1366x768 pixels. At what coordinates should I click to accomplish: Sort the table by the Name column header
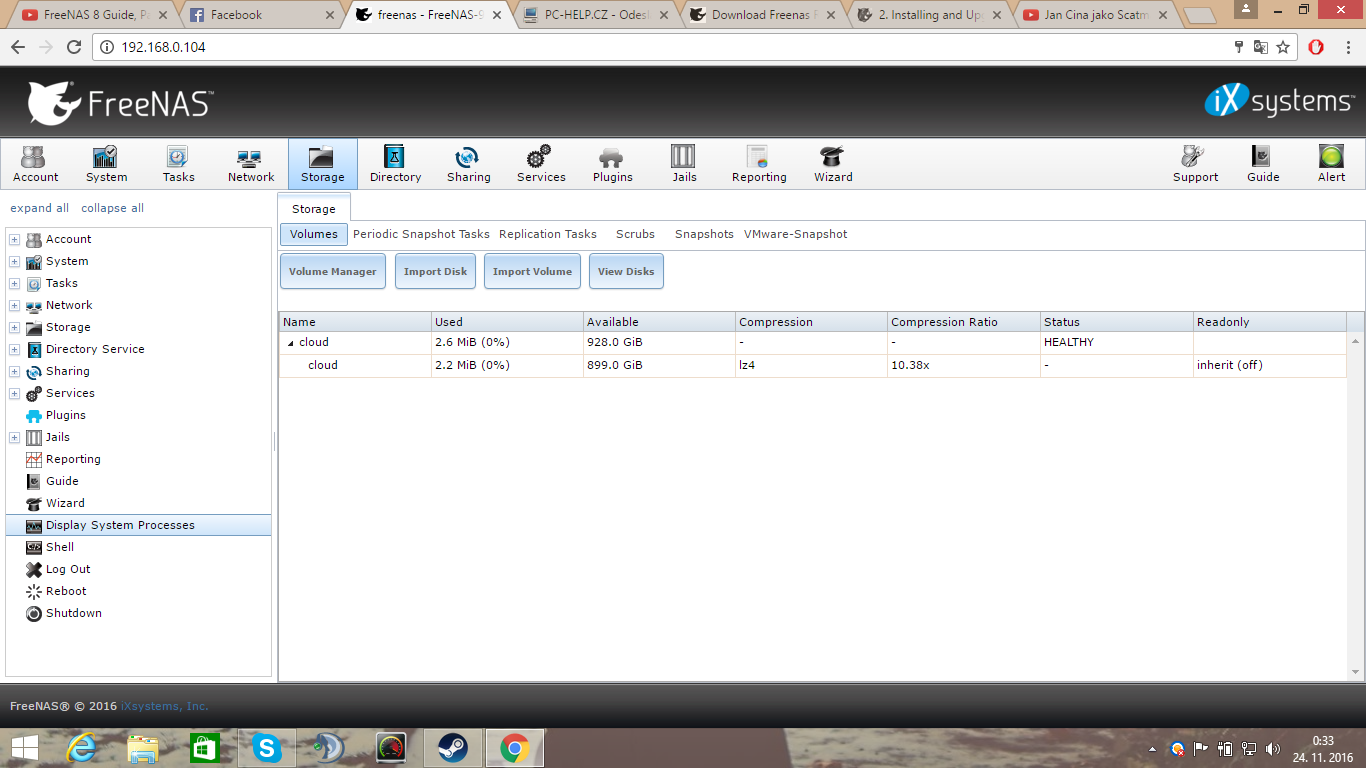coord(354,322)
